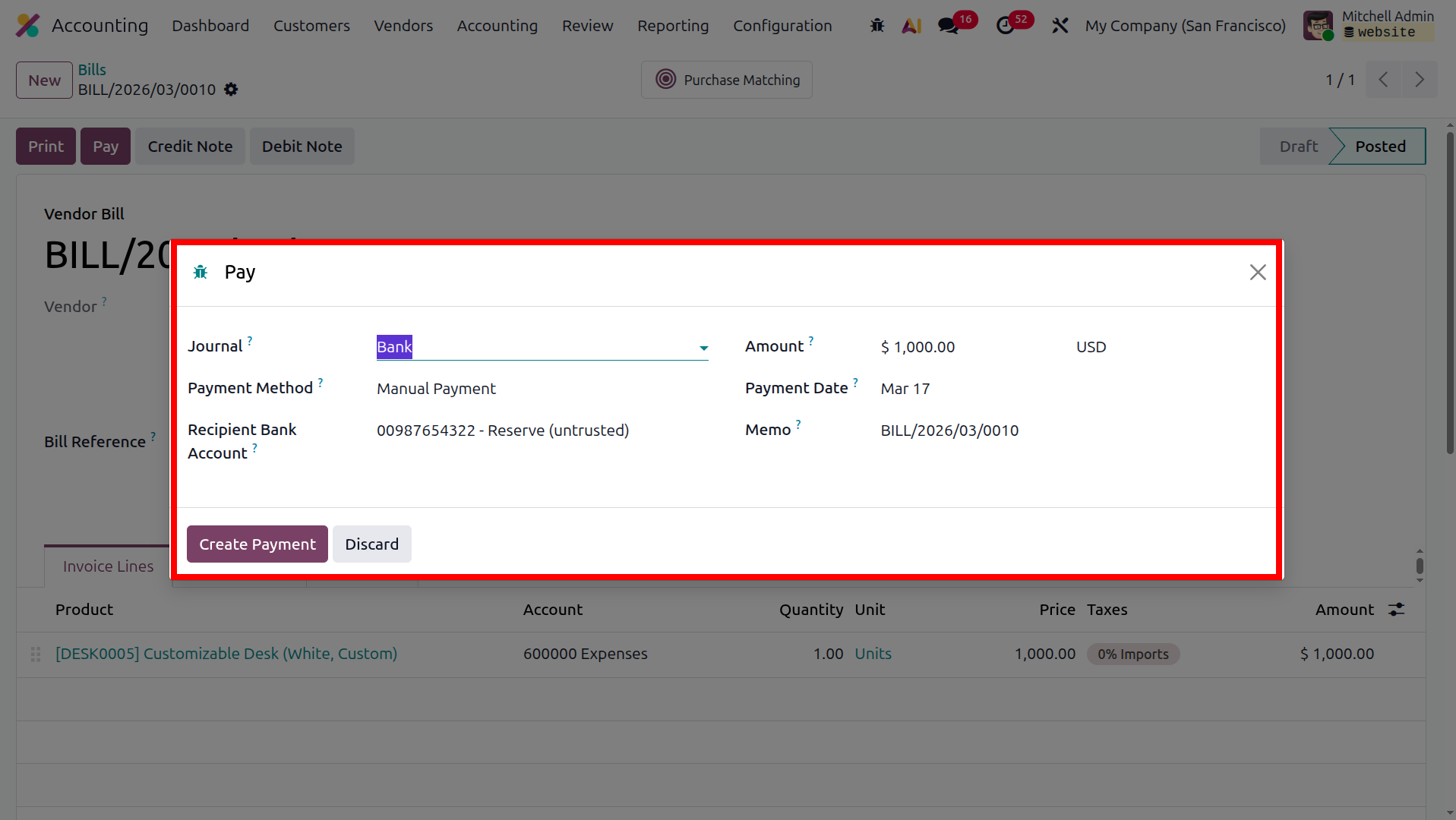Click the Discard button
1456x820 pixels.
click(x=372, y=544)
